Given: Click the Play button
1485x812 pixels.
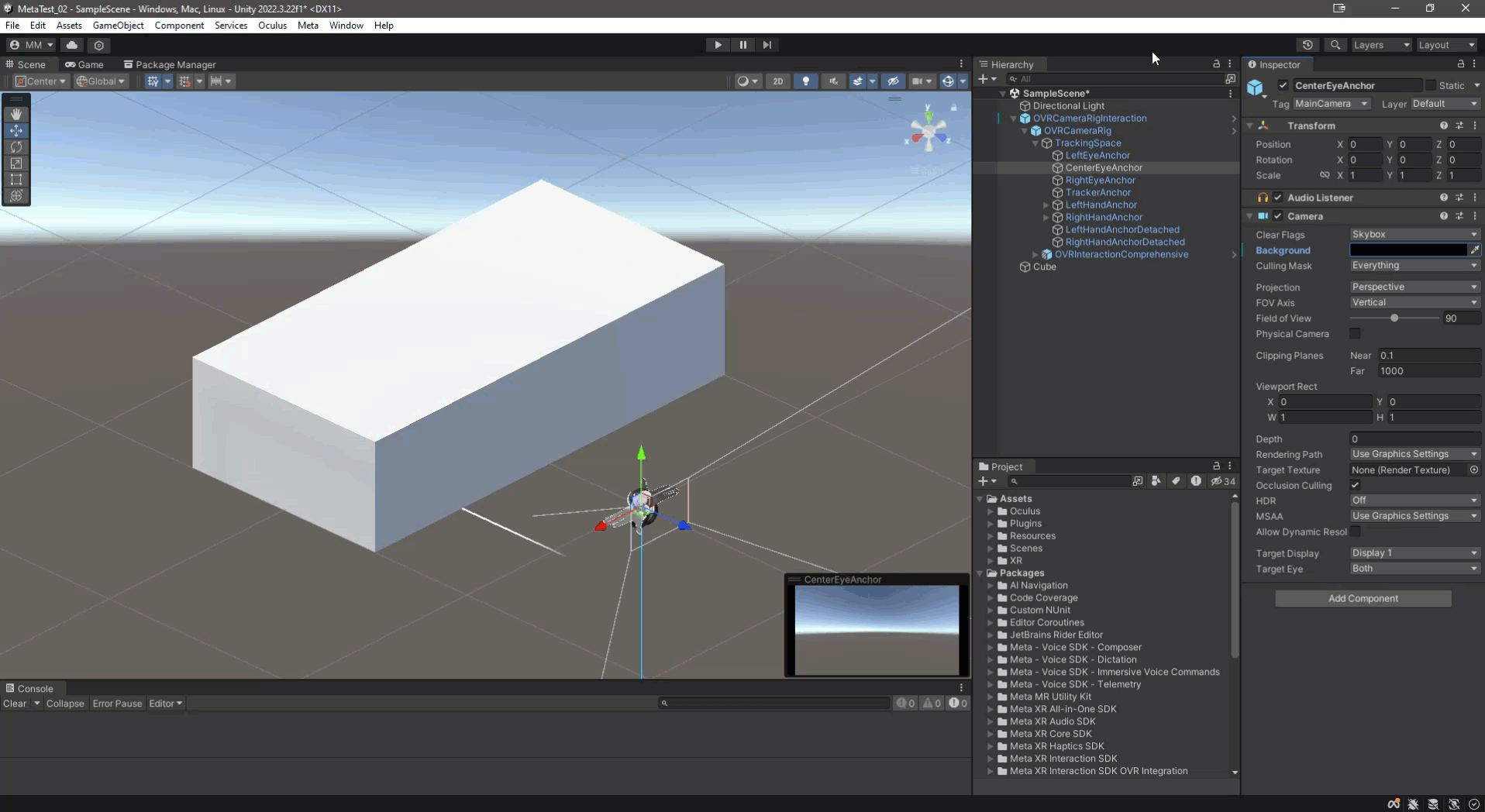Looking at the screenshot, I should click(718, 45).
